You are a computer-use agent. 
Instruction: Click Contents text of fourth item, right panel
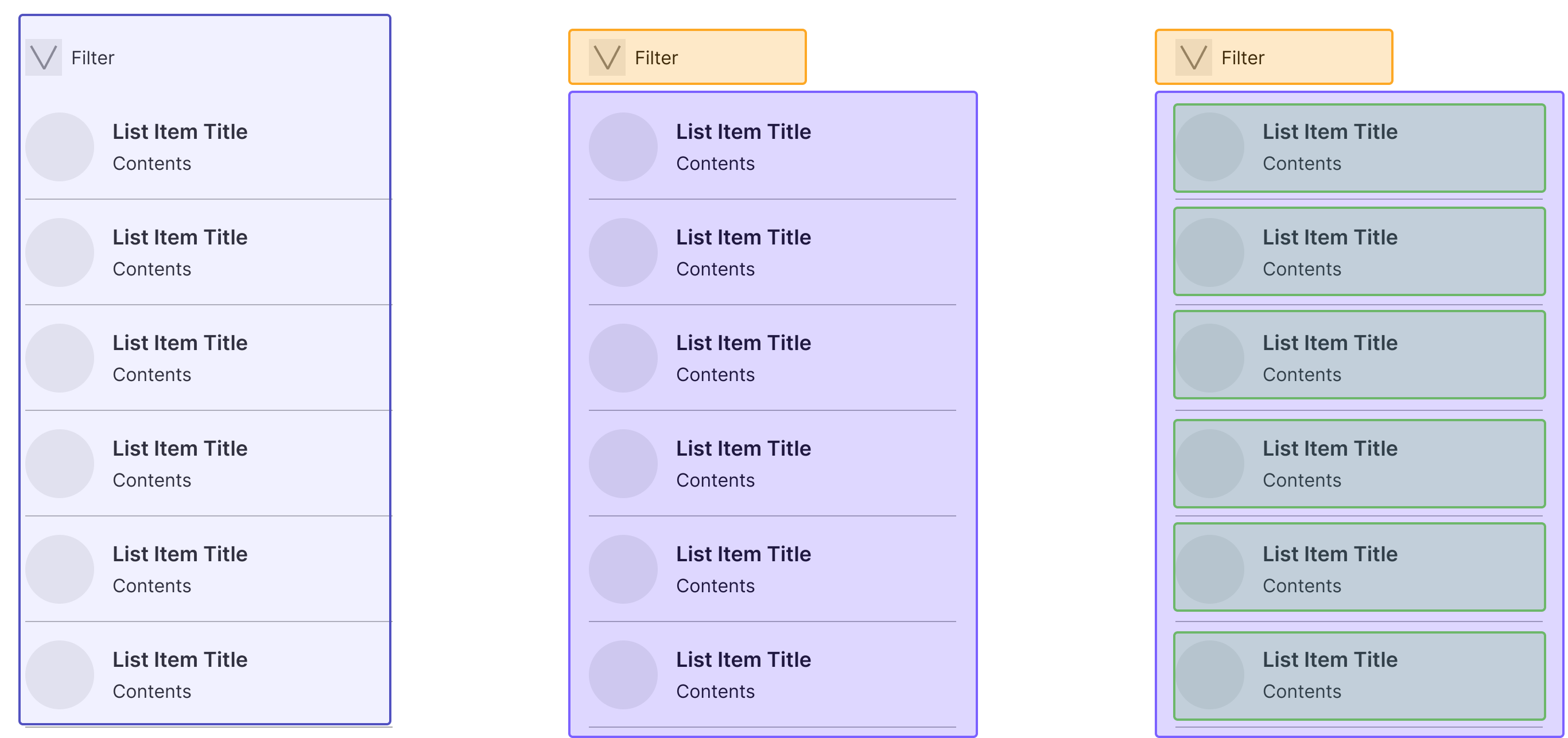(1301, 480)
